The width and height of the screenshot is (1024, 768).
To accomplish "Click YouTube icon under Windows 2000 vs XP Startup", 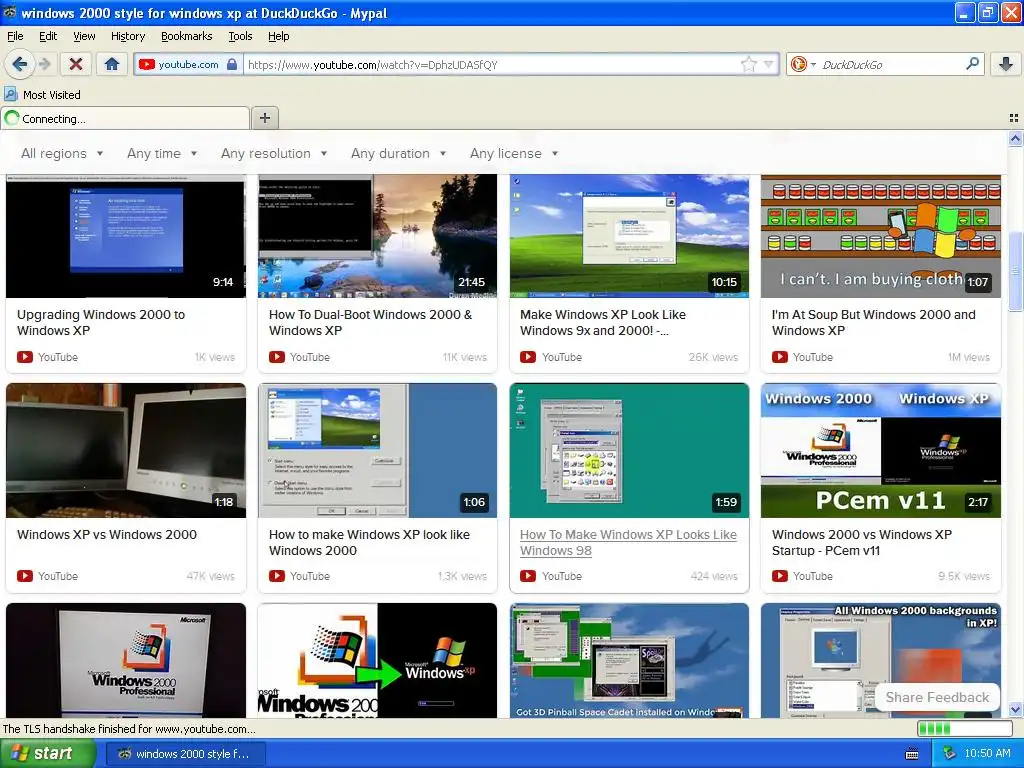I will [x=779, y=576].
